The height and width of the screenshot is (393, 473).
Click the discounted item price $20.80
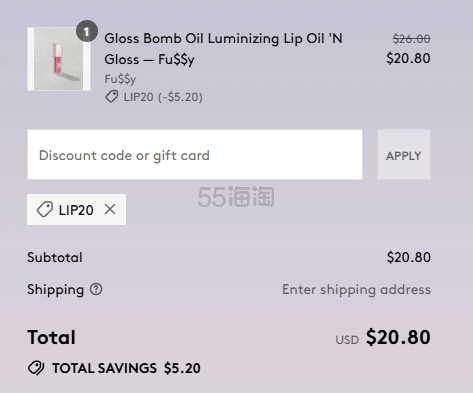point(408,58)
